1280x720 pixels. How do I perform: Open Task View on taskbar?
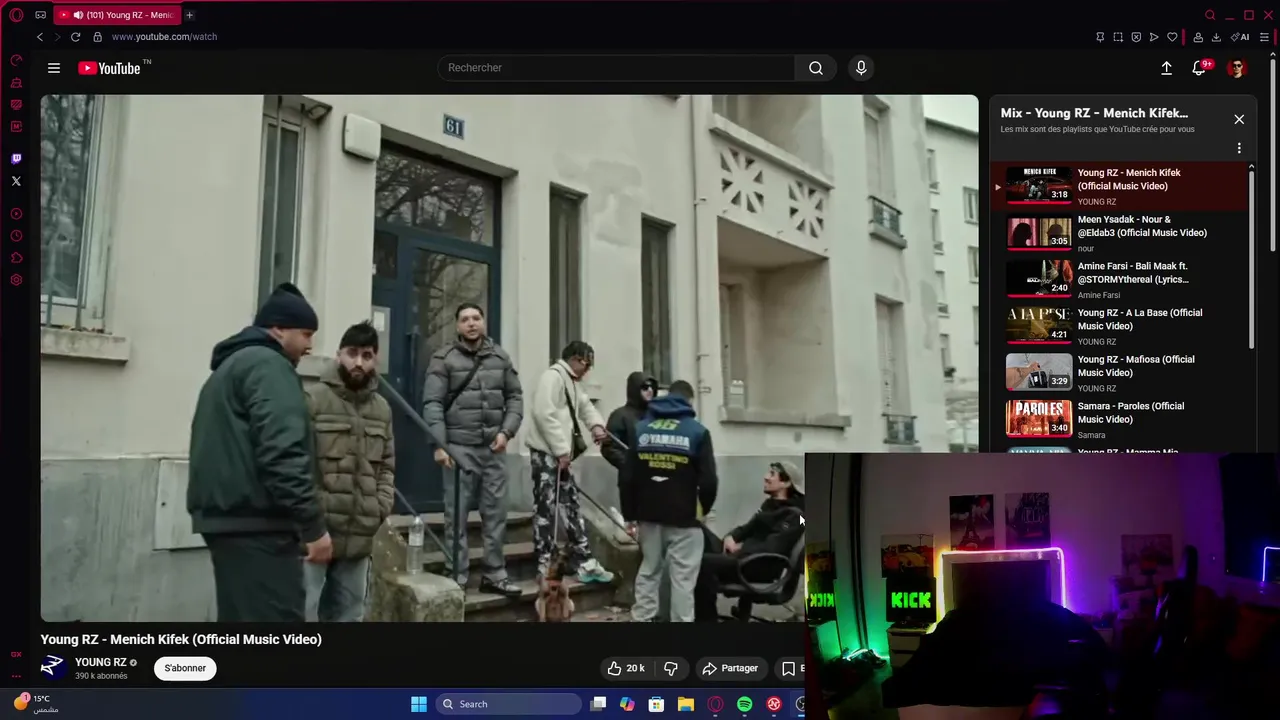598,704
